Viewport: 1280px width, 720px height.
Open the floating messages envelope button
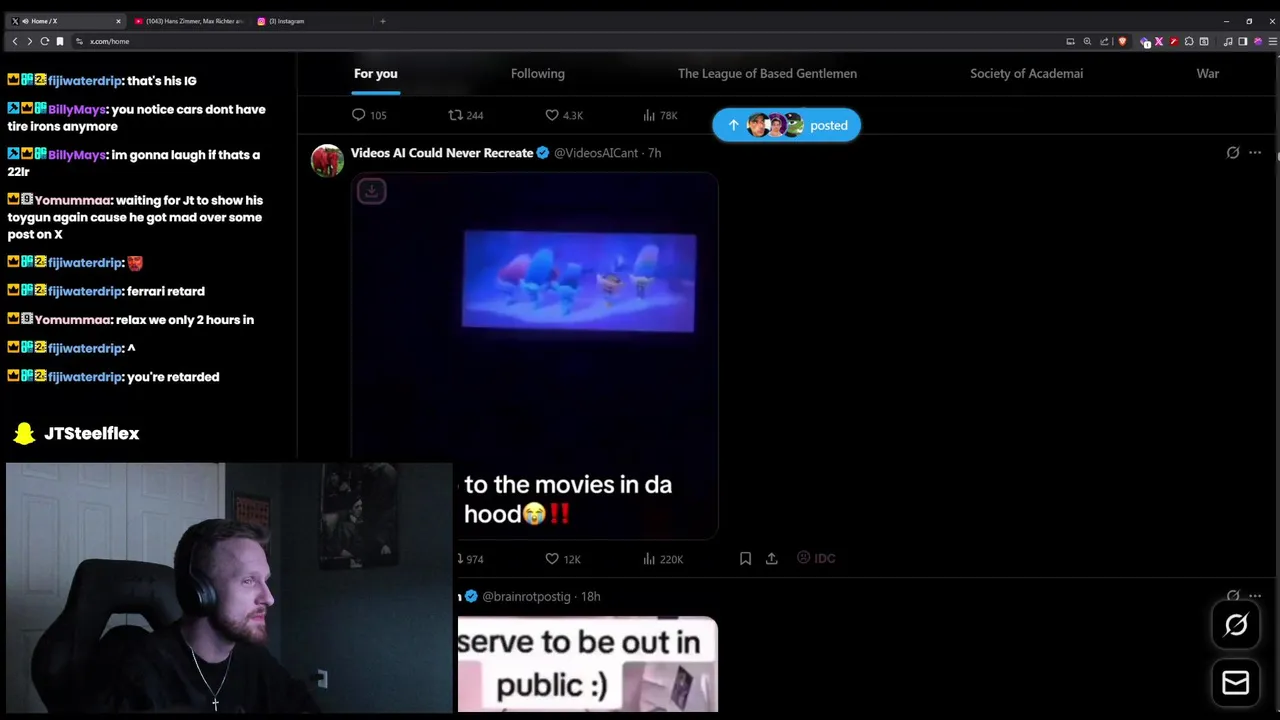1236,683
